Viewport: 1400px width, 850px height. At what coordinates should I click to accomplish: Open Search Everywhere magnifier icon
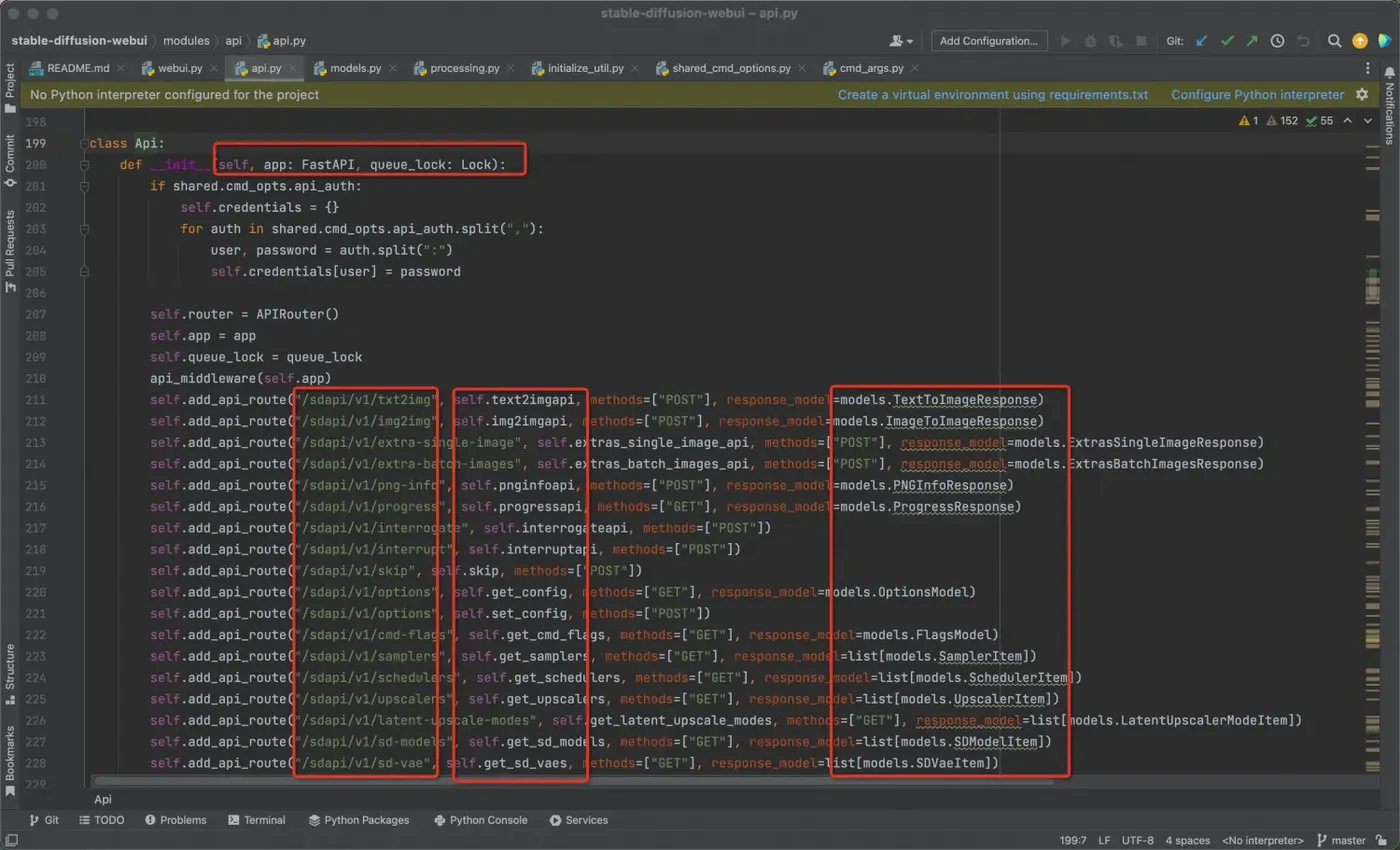click(1334, 41)
